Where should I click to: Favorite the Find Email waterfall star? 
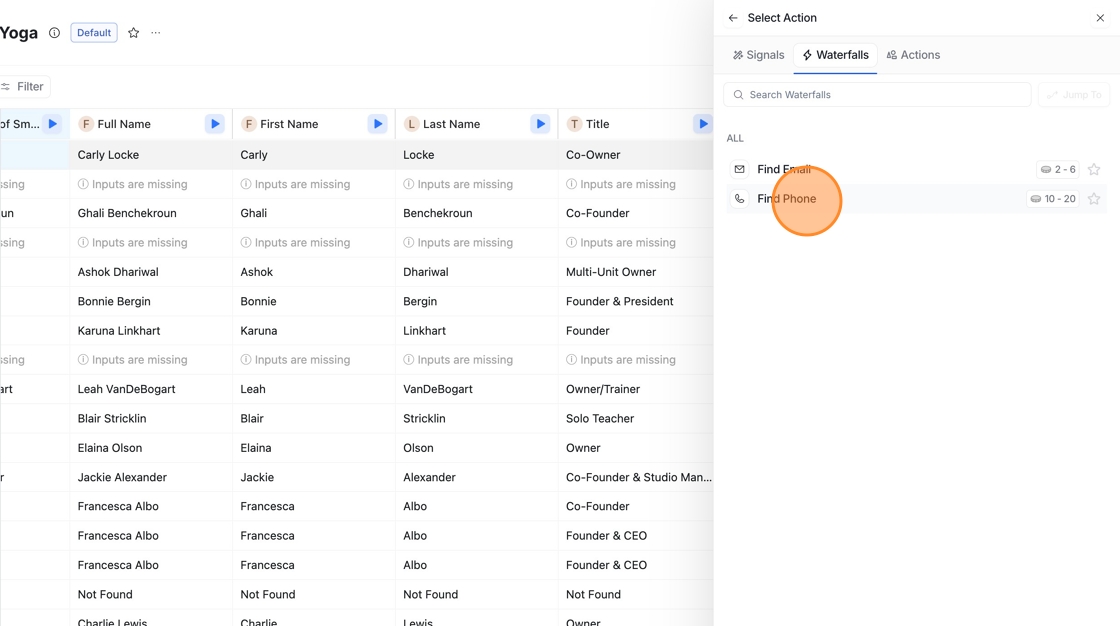[1094, 169]
